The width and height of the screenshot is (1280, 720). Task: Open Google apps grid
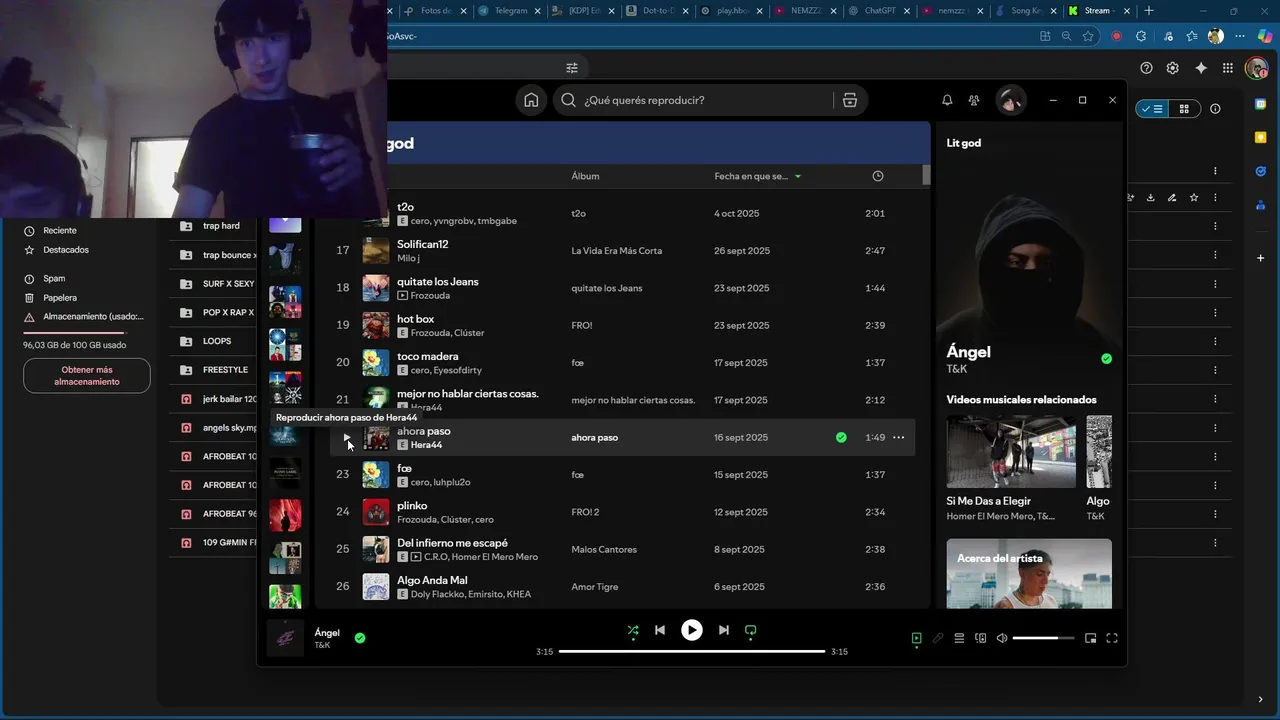1228,68
